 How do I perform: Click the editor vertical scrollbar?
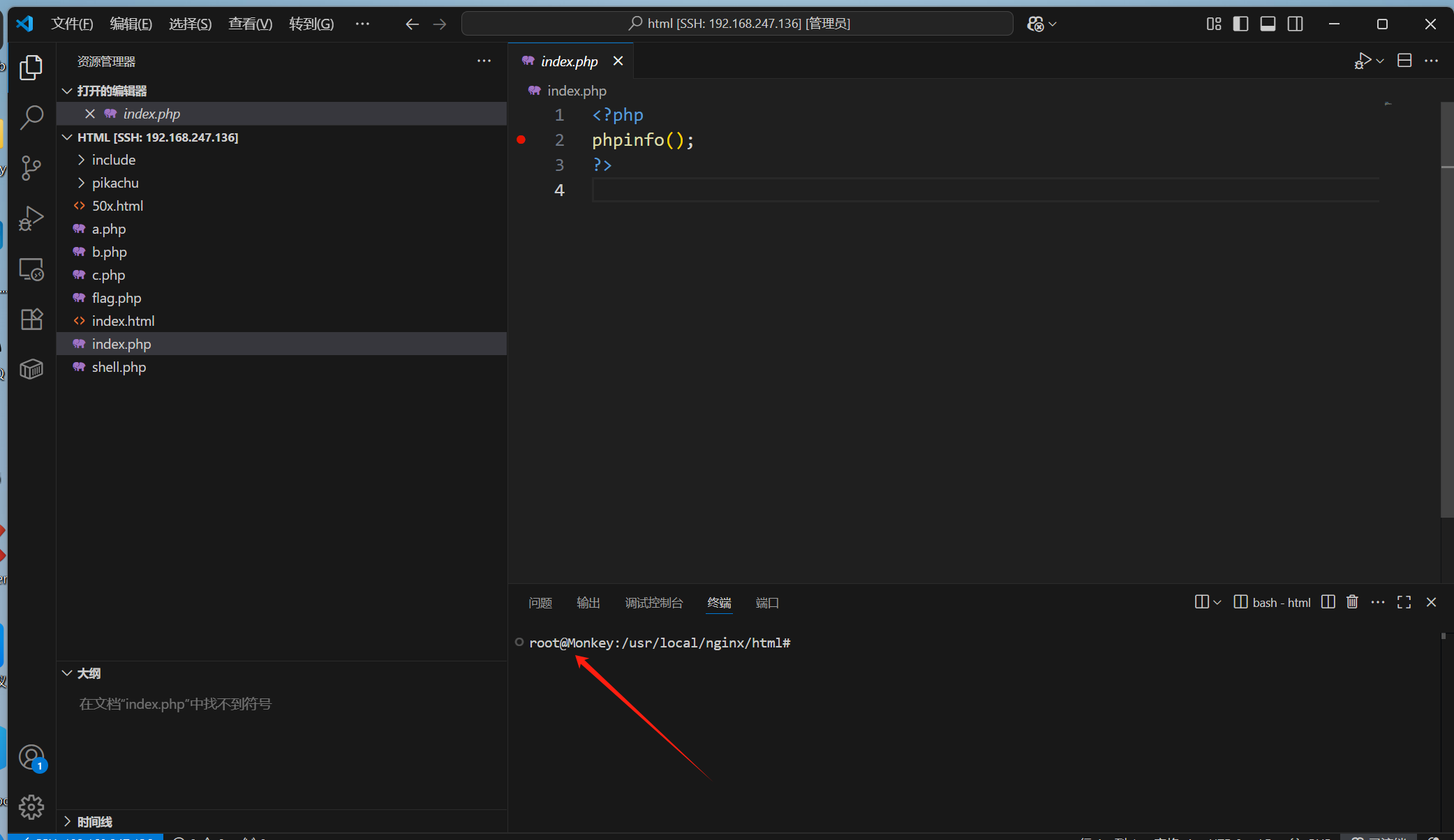coord(1446,310)
